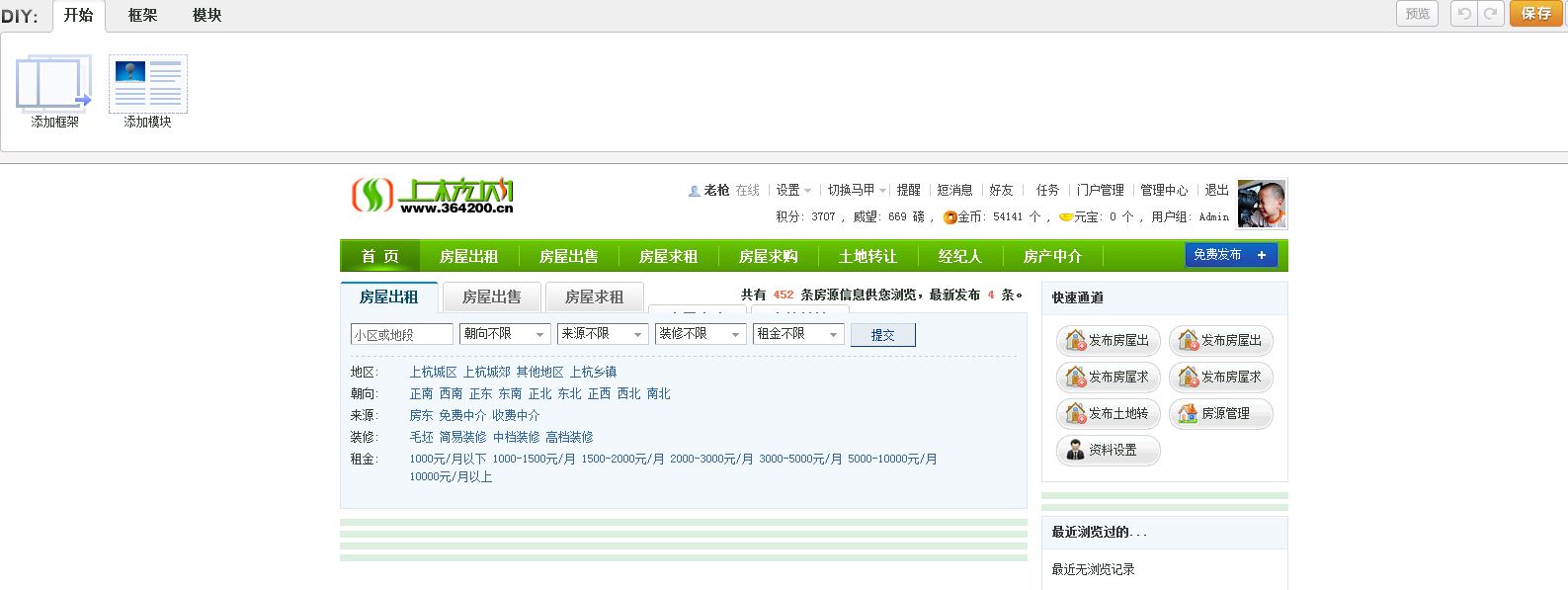Screen dimensions: 1568x590
Task: Select the 房屋出售 search tab
Action: coord(491,296)
